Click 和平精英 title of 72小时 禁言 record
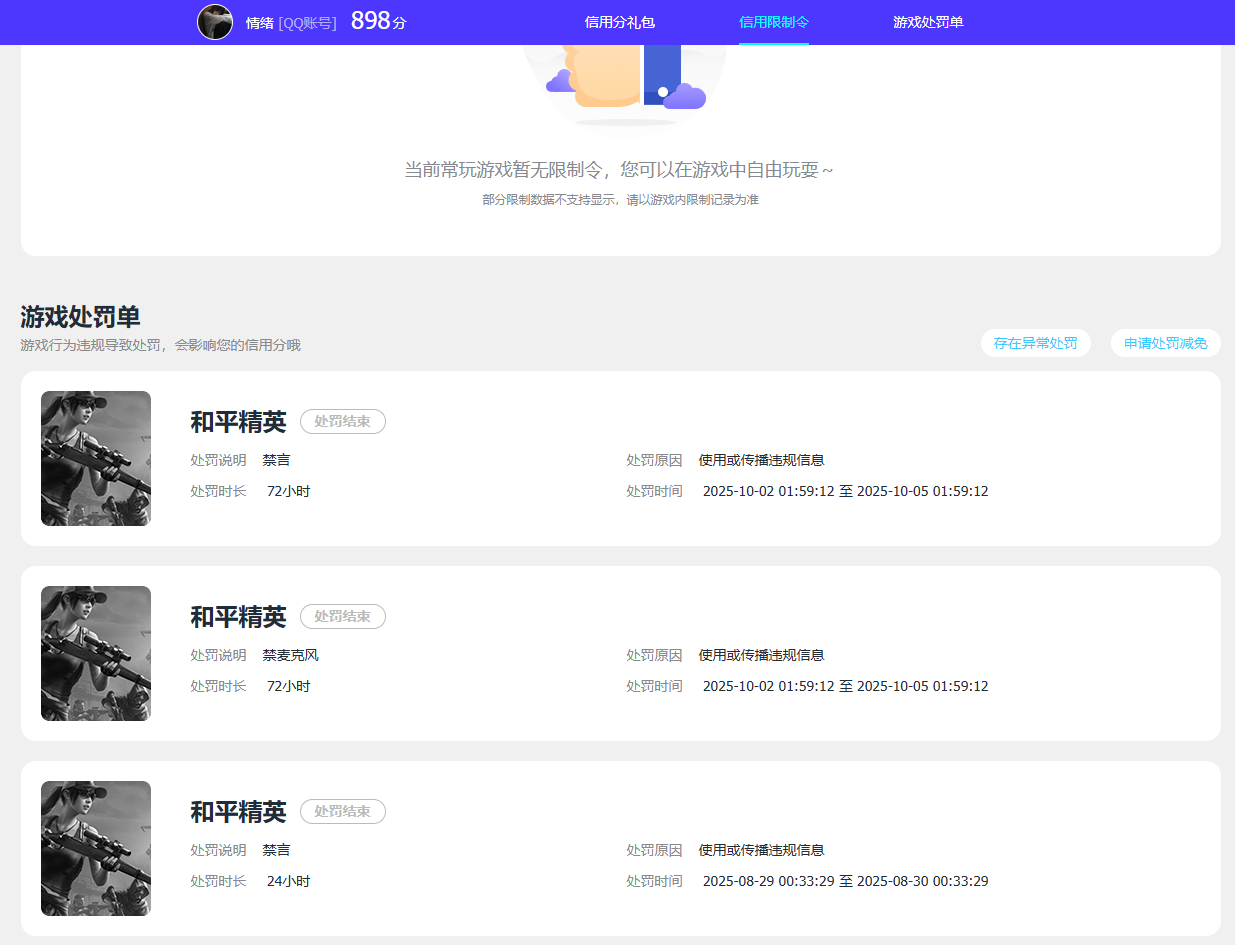This screenshot has width=1235, height=945. [x=238, y=422]
